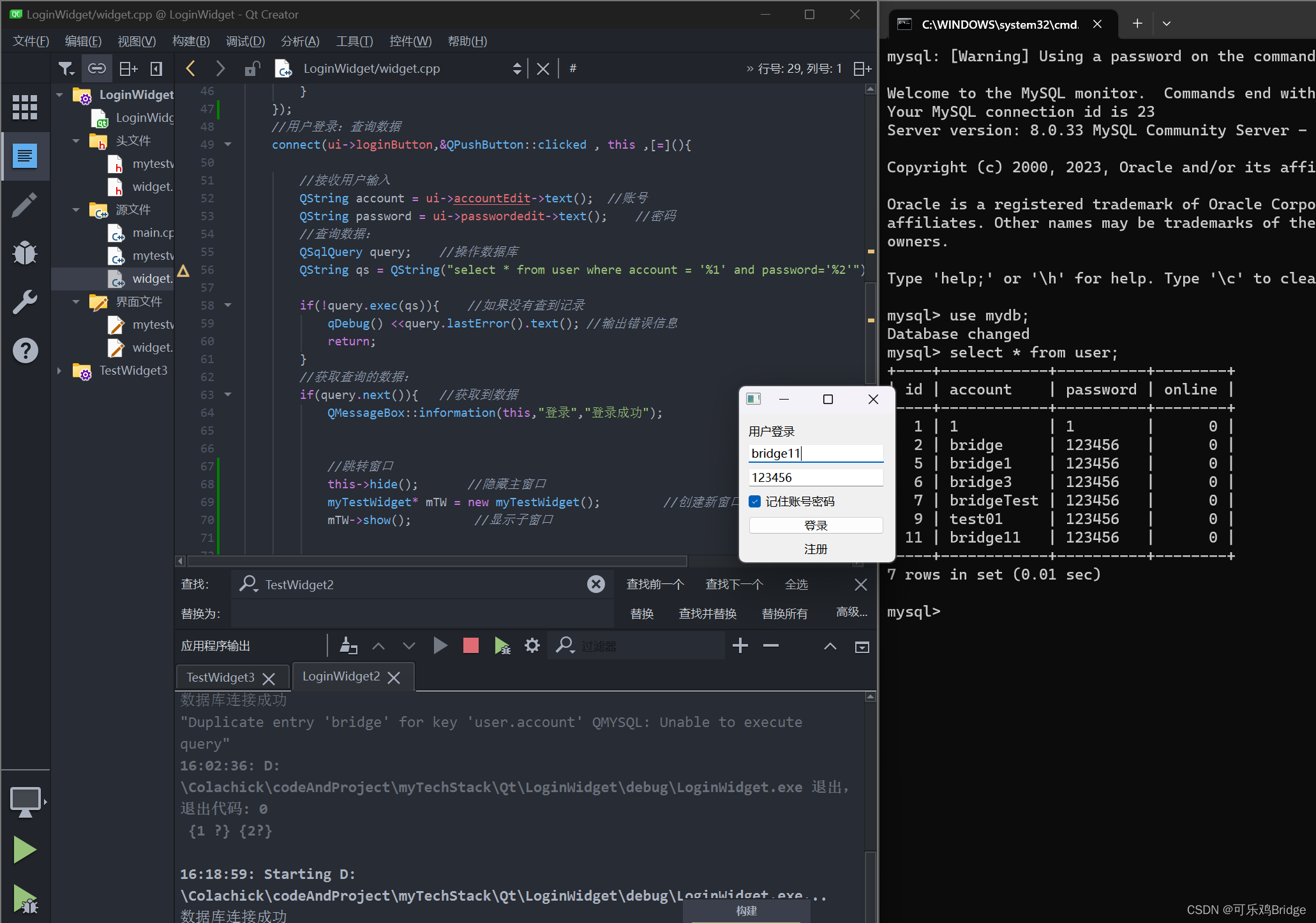This screenshot has width=1316, height=923.
Task: Toggle editor read-only lock icon
Action: pyautogui.click(x=252, y=68)
